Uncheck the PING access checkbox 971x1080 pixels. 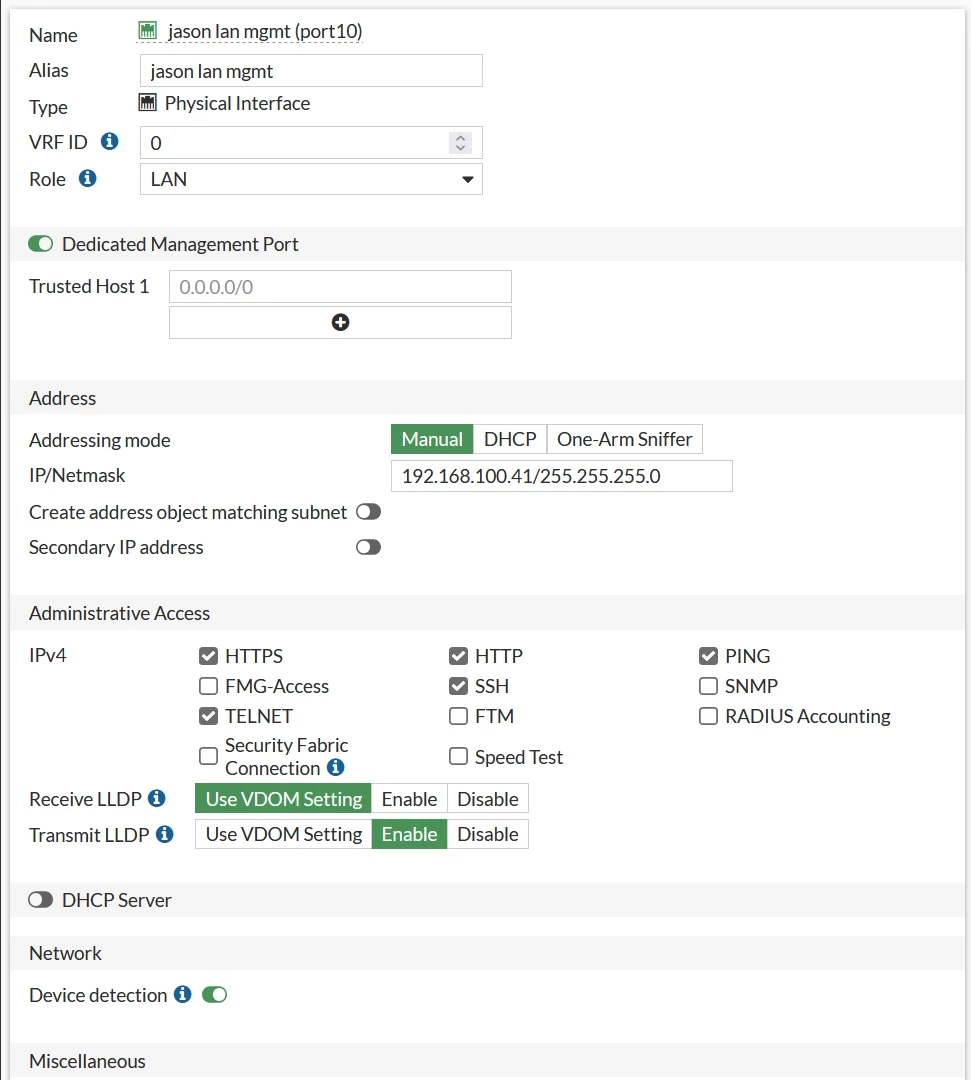tap(708, 656)
